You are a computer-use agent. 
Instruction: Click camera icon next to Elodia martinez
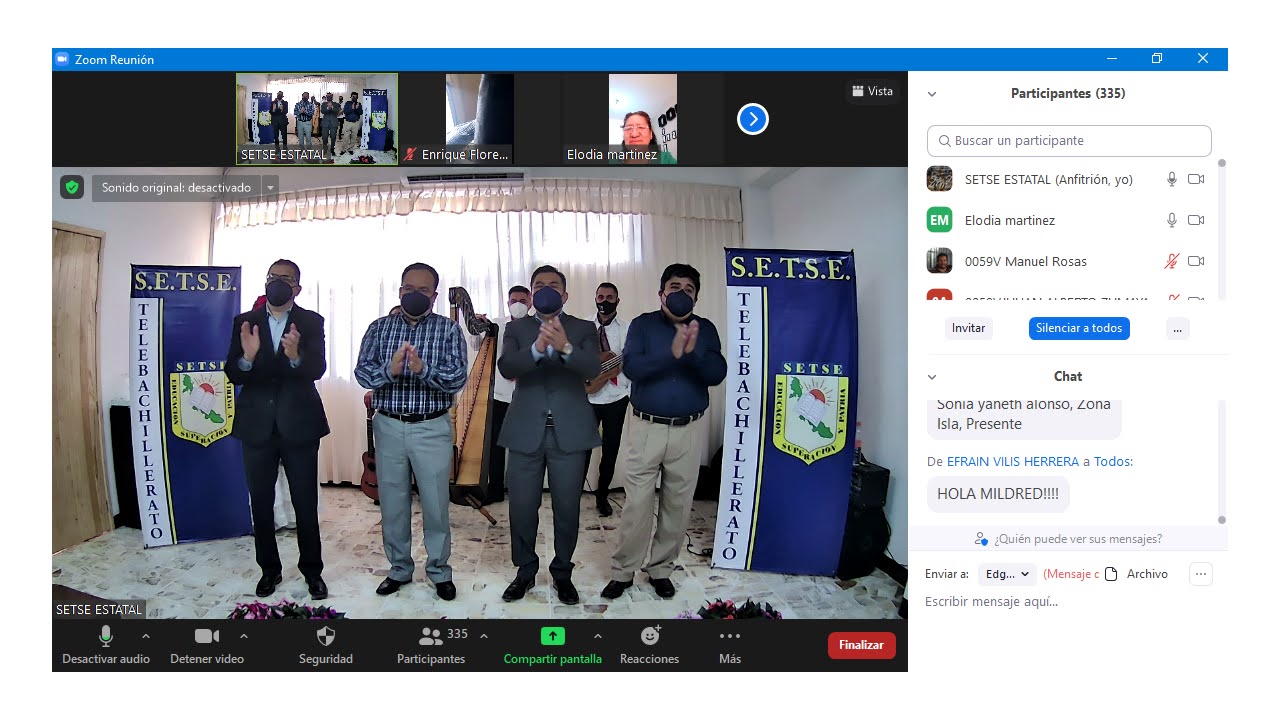coord(1196,220)
